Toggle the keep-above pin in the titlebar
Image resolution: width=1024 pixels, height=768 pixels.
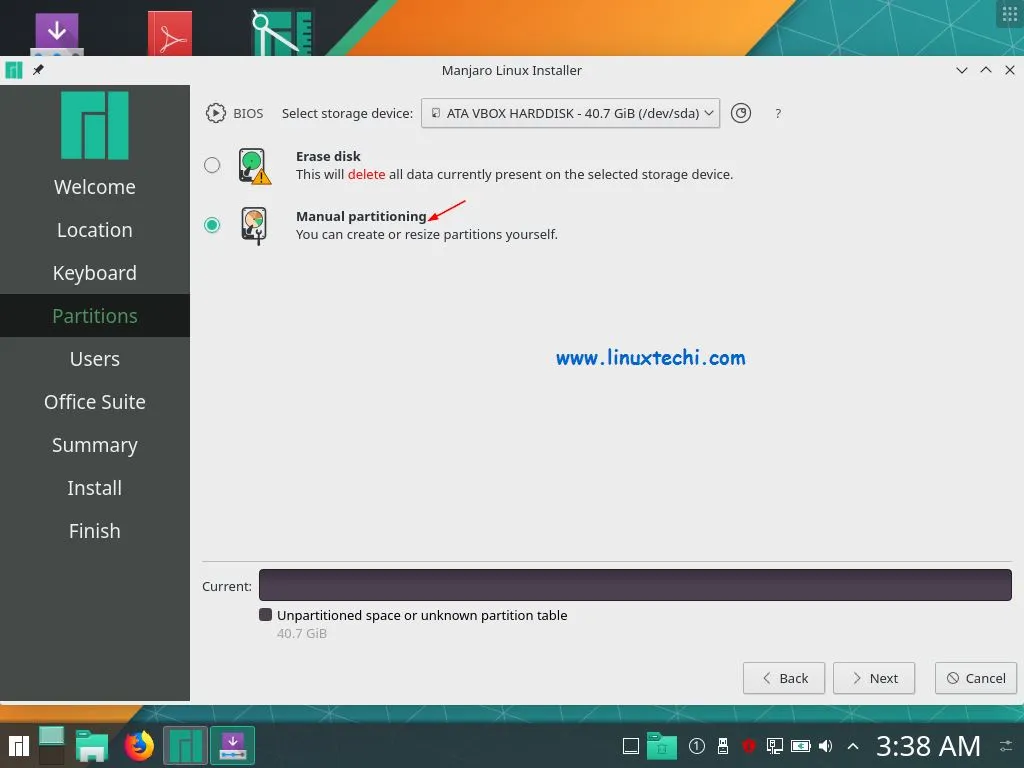click(x=38, y=70)
